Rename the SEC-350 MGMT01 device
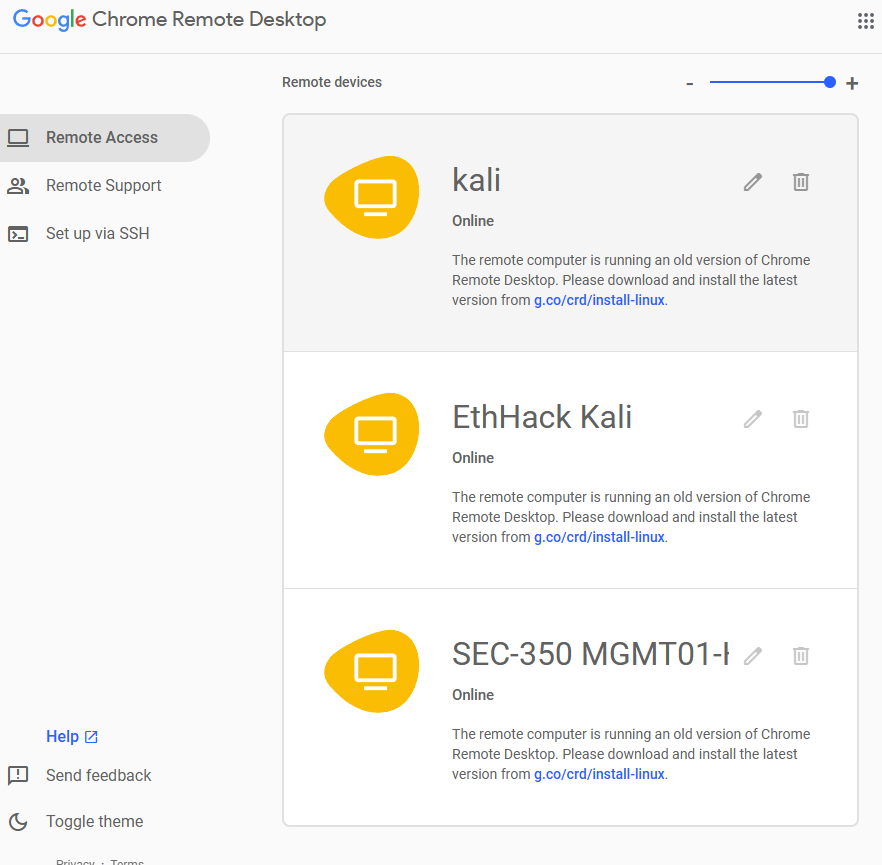 pyautogui.click(x=753, y=656)
